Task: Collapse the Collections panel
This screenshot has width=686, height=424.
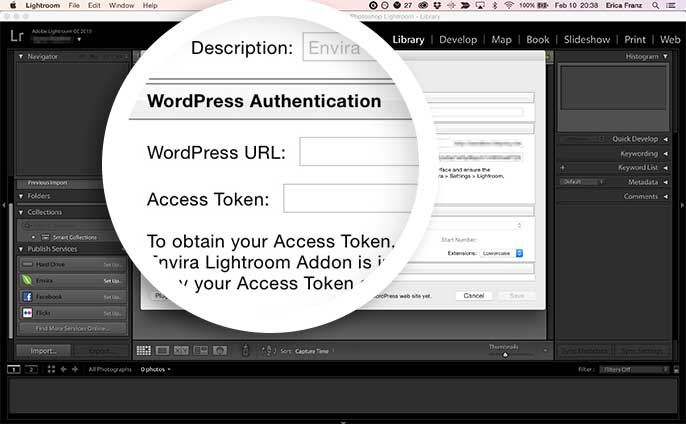Action: [x=21, y=212]
